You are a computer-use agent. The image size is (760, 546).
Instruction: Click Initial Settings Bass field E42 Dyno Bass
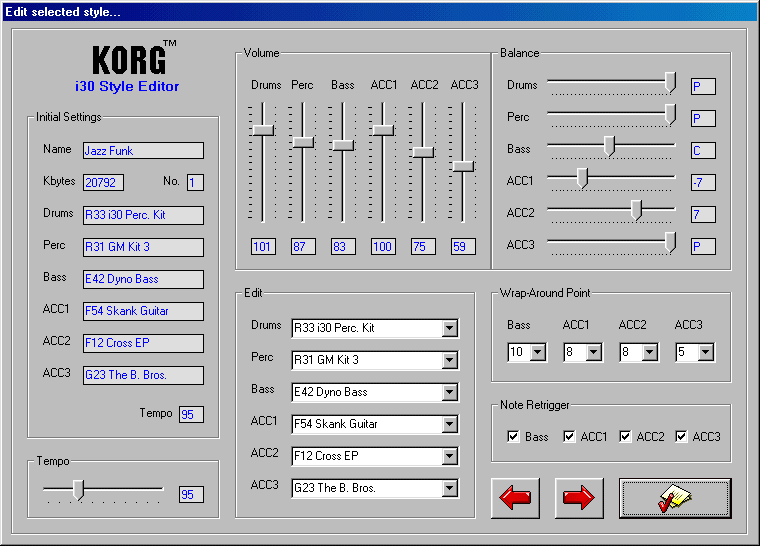143,279
